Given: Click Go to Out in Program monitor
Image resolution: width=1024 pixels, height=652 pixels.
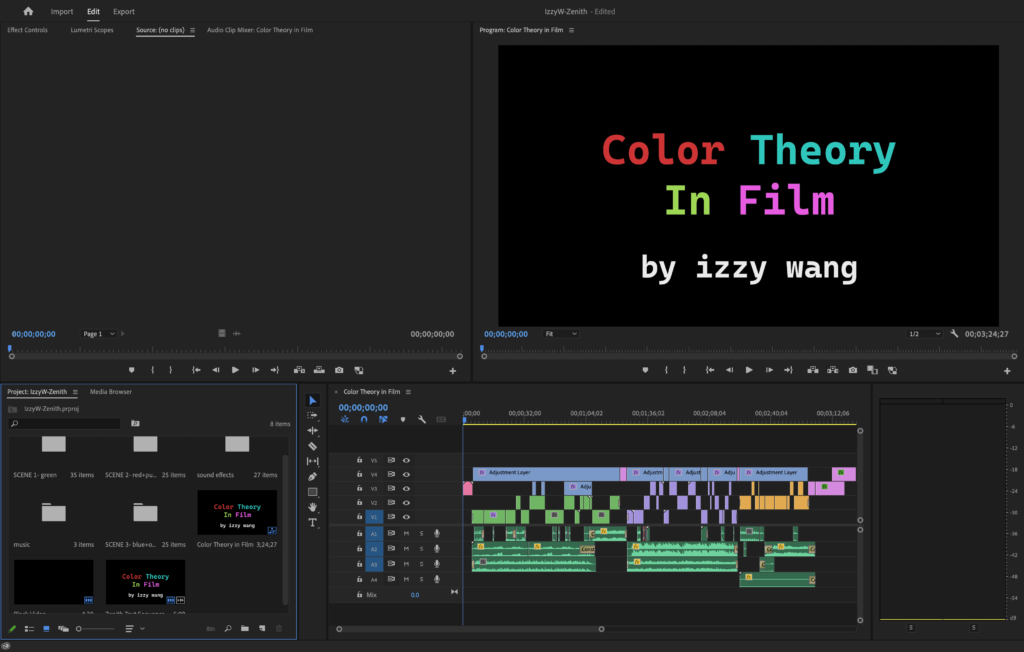Looking at the screenshot, I should pos(788,370).
